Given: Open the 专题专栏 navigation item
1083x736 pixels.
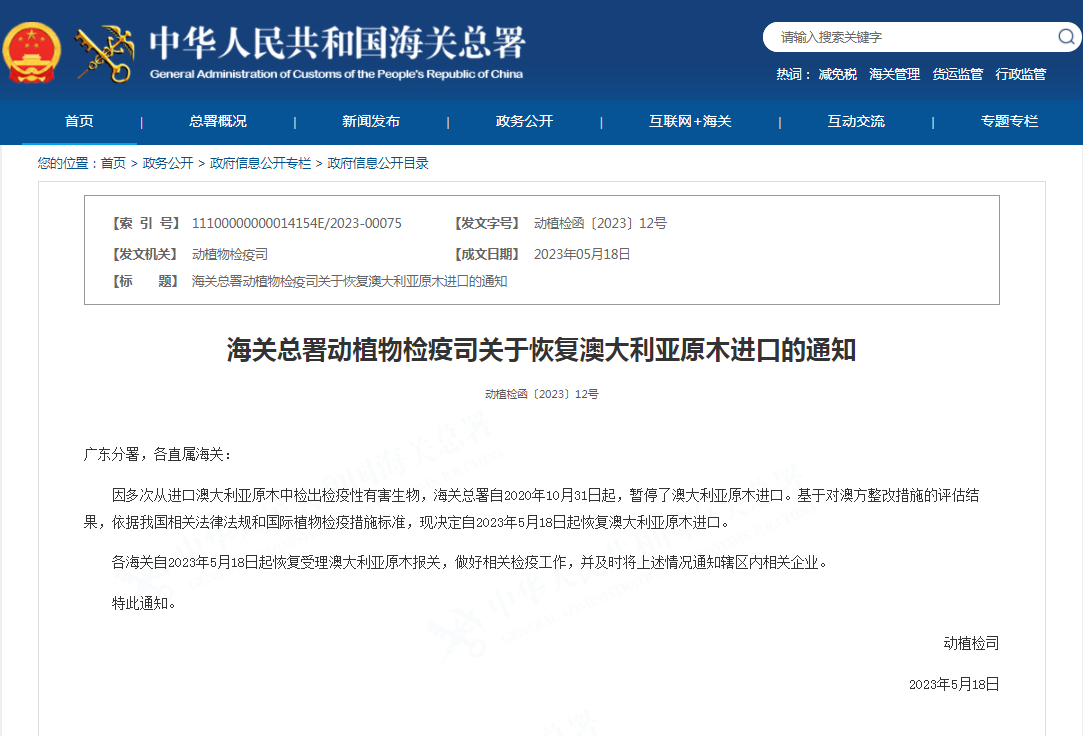Looking at the screenshot, I should click(x=1009, y=121).
